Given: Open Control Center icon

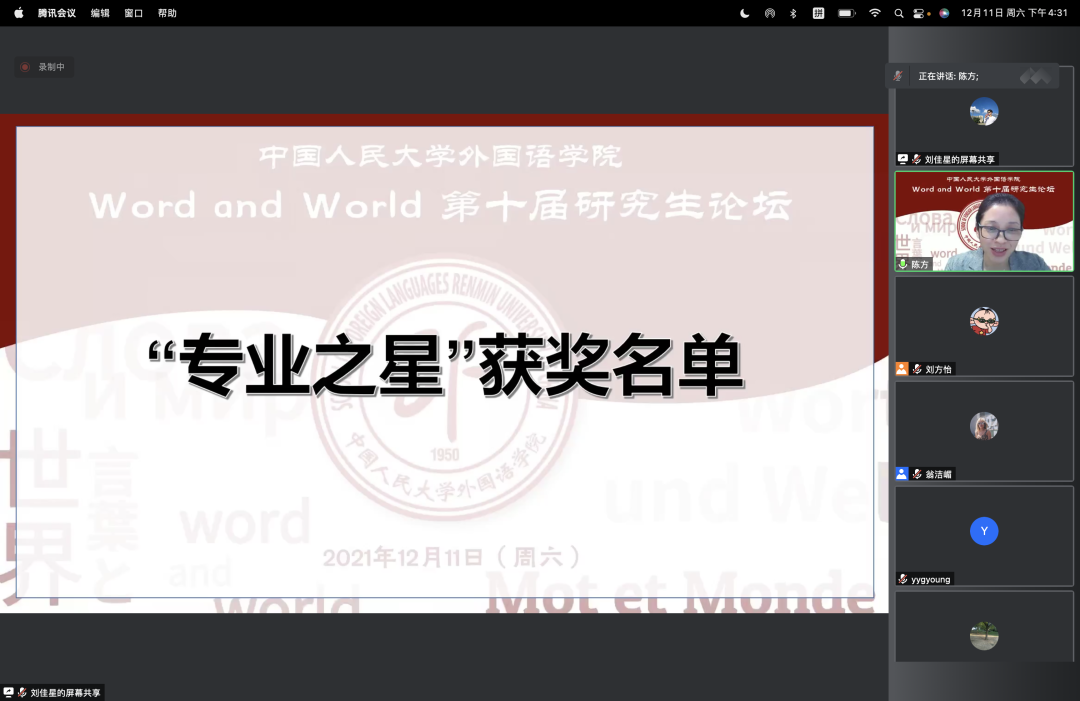Looking at the screenshot, I should click(920, 13).
